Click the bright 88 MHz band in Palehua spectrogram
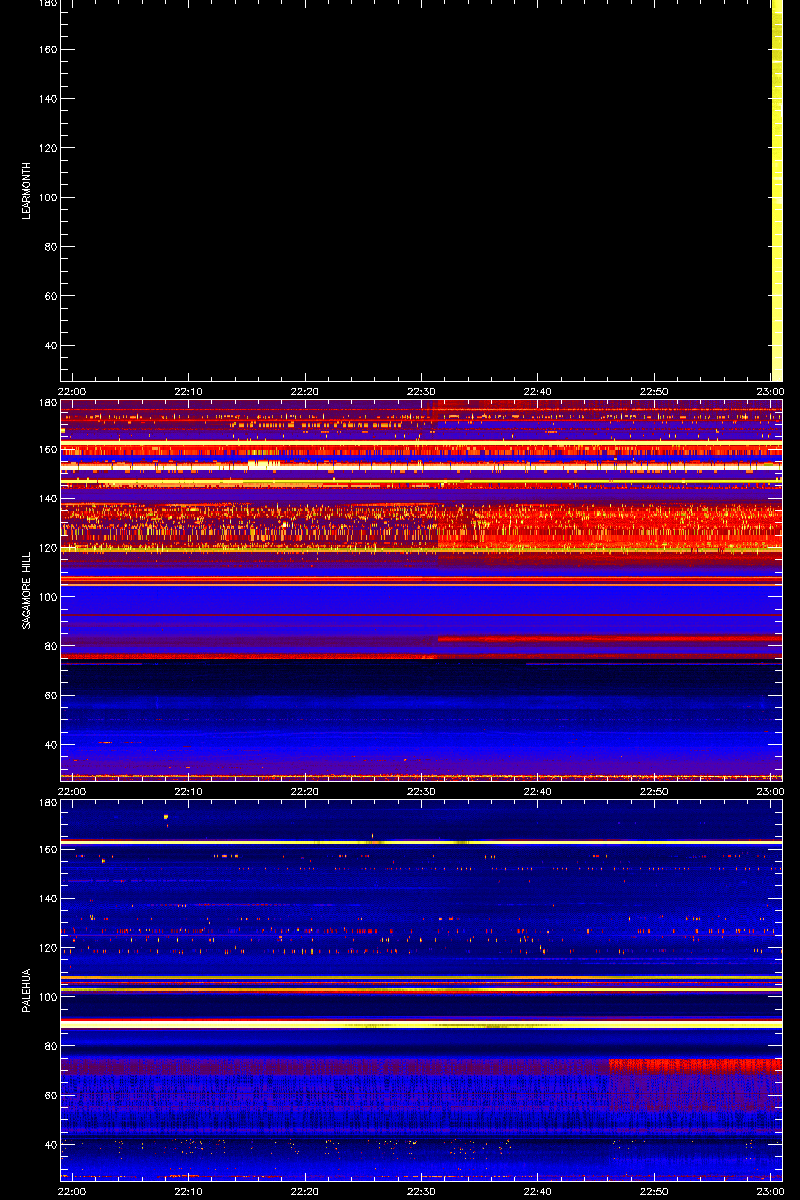The height and width of the screenshot is (1200, 800). point(421,1025)
